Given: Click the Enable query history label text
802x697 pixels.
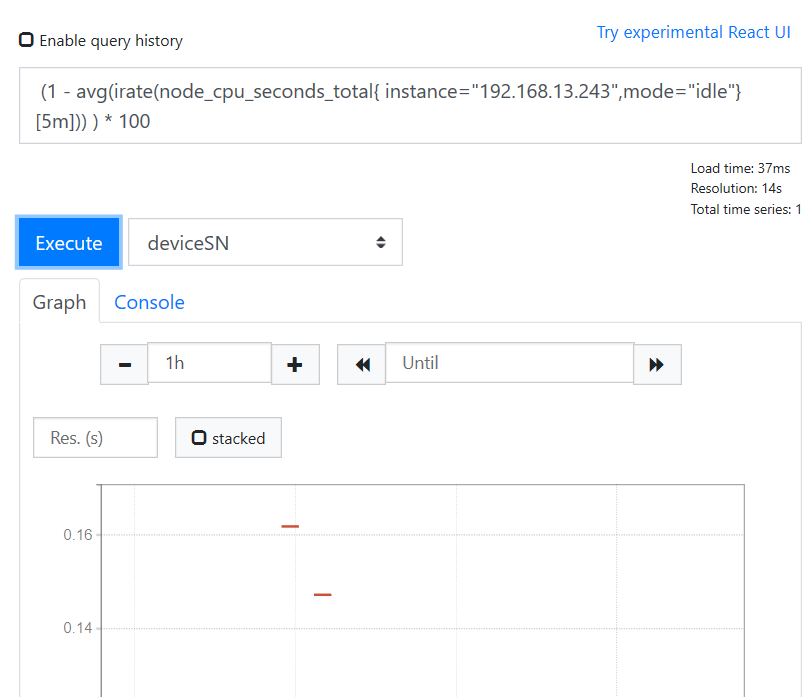Looking at the screenshot, I should coord(111,41).
